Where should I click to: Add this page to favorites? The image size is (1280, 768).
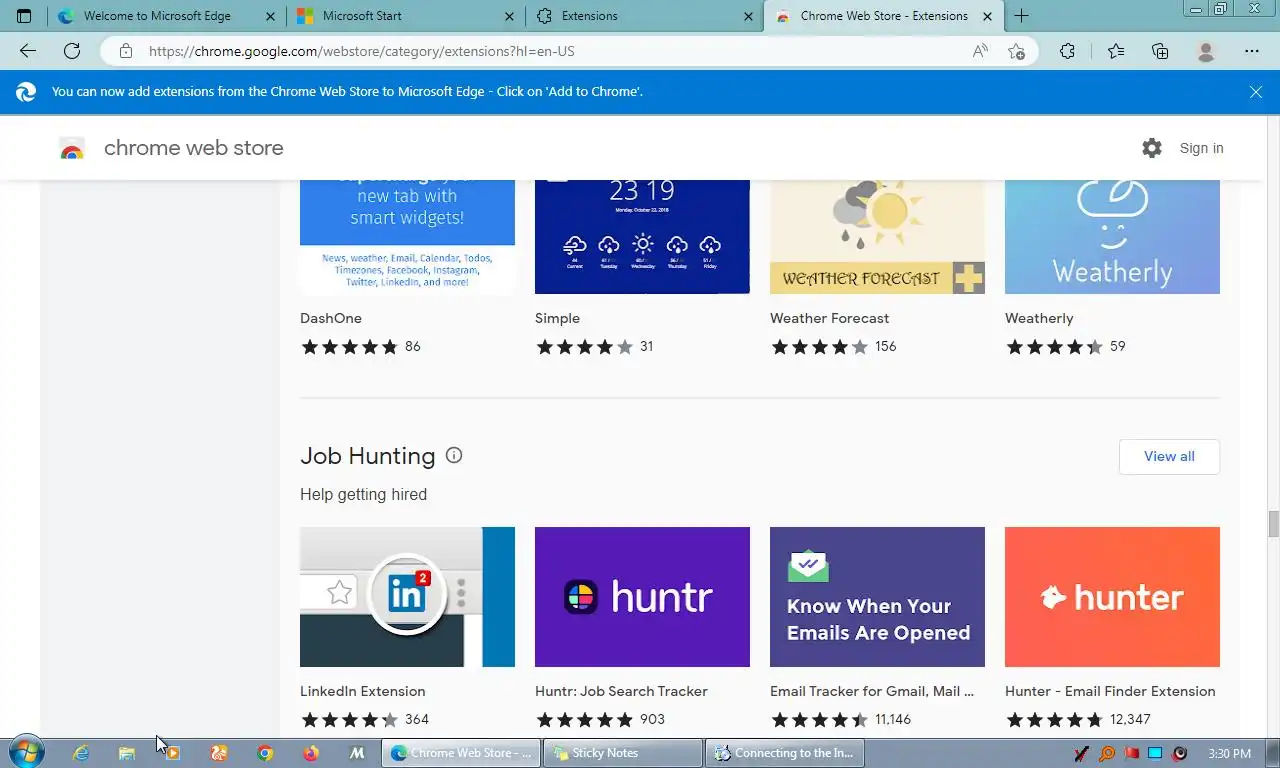click(x=1016, y=51)
